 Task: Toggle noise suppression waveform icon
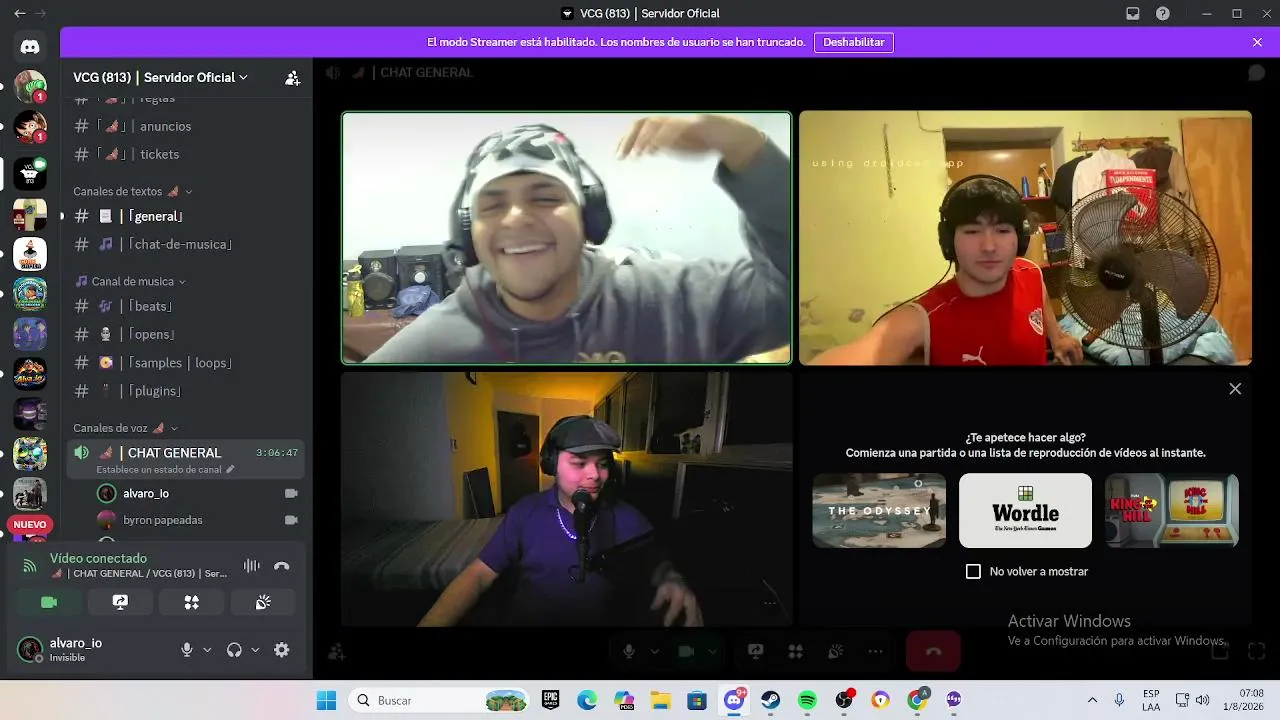(252, 566)
